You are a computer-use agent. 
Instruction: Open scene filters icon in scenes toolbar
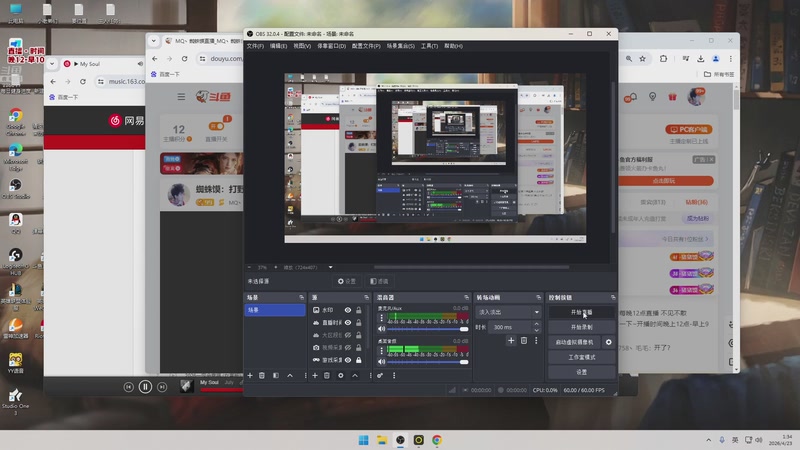(x=276, y=376)
